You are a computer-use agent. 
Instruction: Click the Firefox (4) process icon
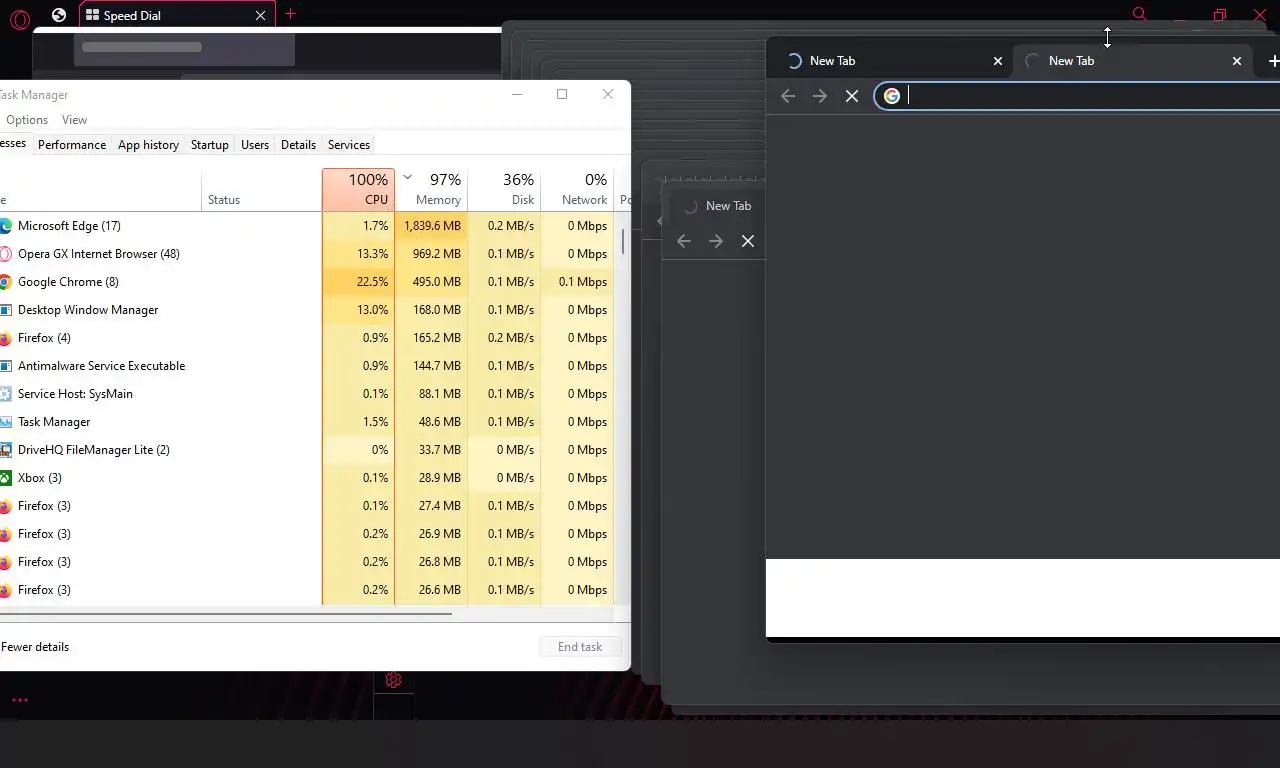pyautogui.click(x=5, y=338)
